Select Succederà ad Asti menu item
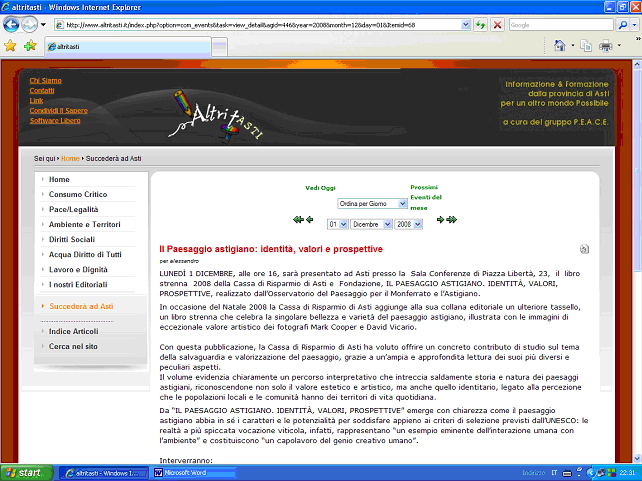642x481 pixels. (x=81, y=306)
